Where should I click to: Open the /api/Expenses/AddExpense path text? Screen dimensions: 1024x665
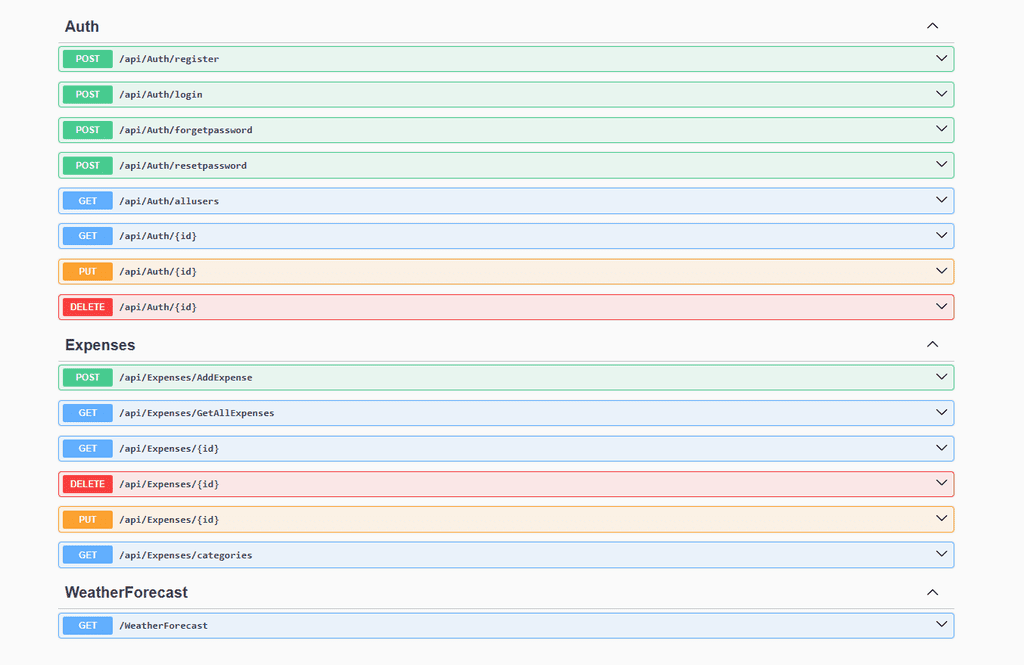[185, 378]
